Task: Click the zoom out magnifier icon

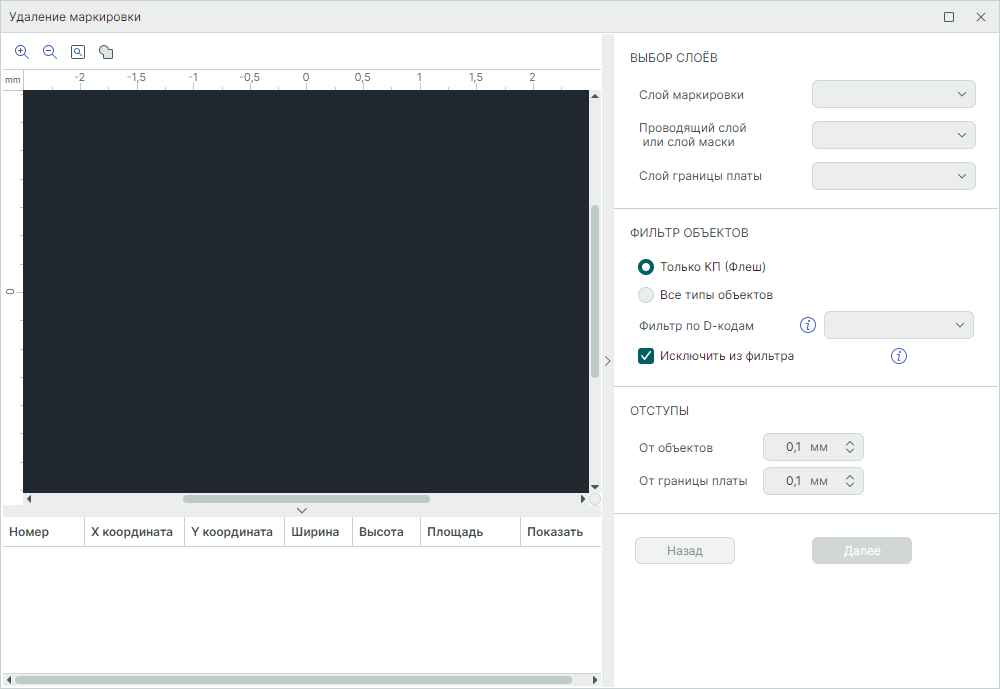Action: [50, 52]
